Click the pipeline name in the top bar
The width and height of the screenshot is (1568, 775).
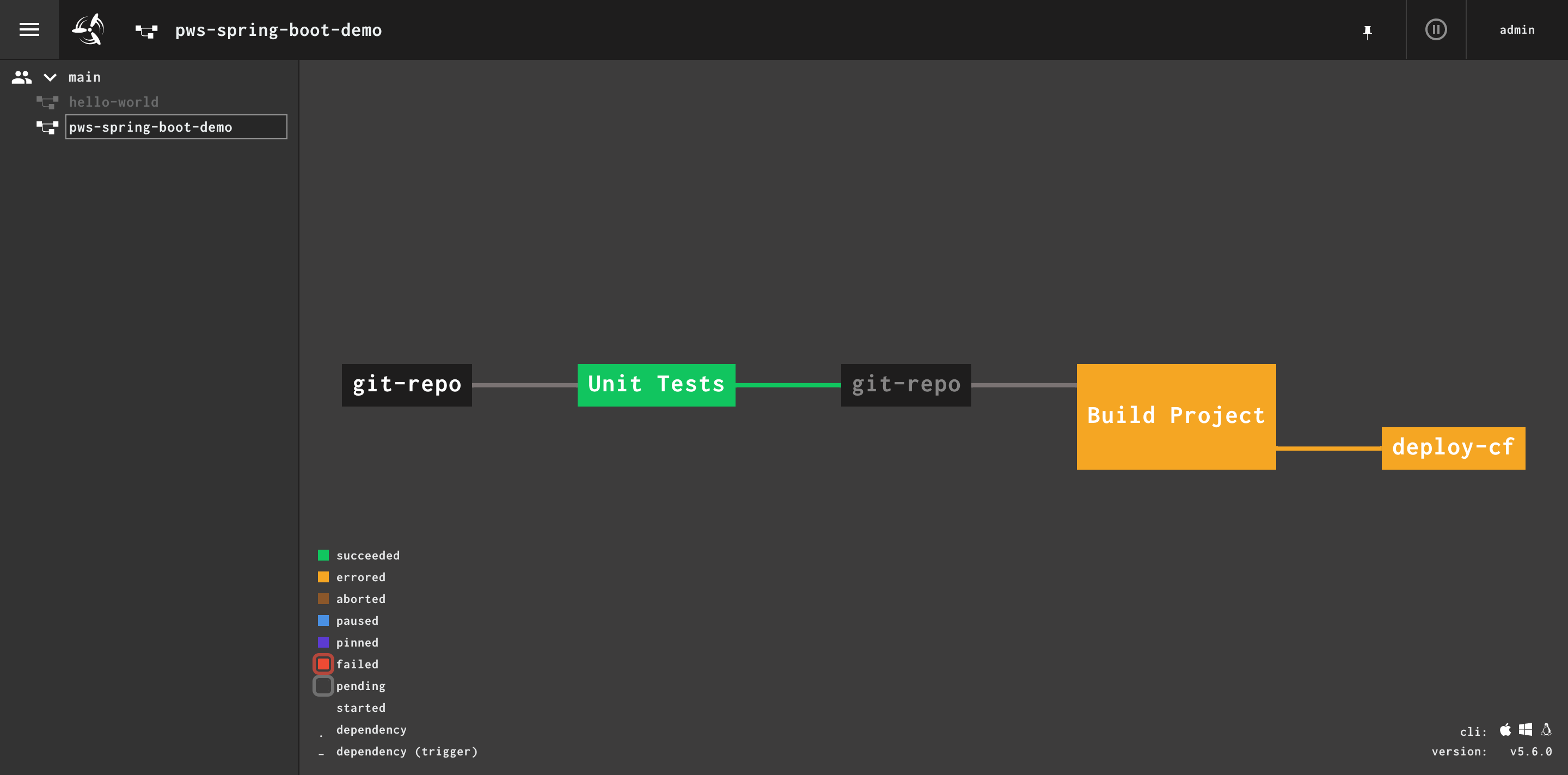(x=279, y=29)
